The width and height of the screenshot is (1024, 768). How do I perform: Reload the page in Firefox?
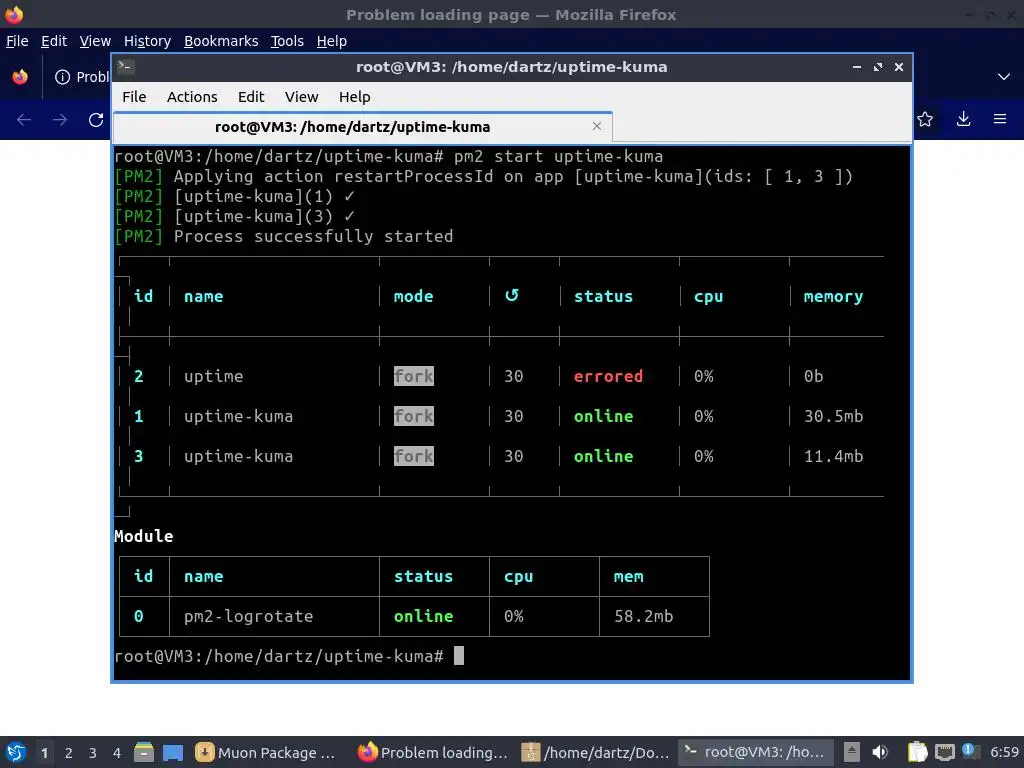tap(96, 120)
